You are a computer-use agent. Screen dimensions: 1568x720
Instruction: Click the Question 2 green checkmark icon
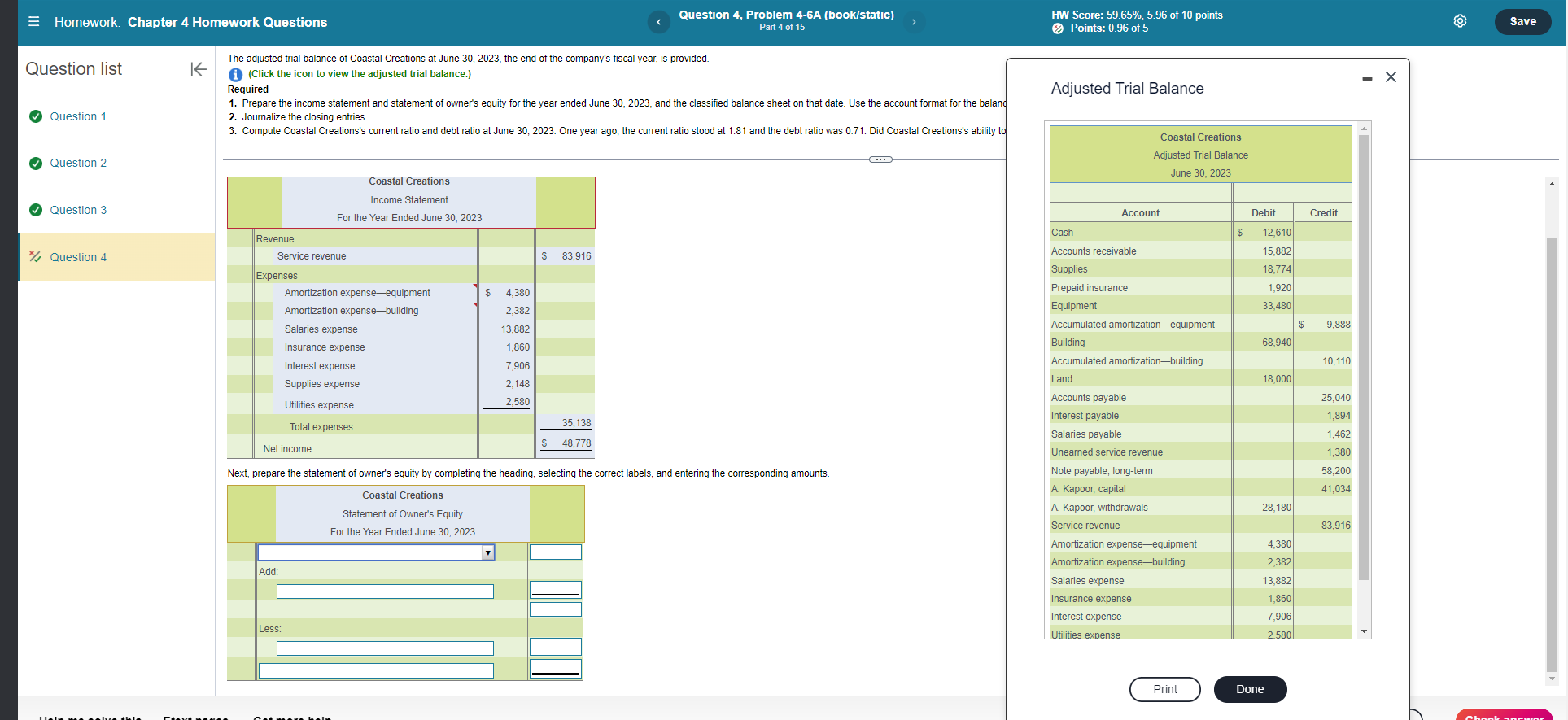coord(35,163)
